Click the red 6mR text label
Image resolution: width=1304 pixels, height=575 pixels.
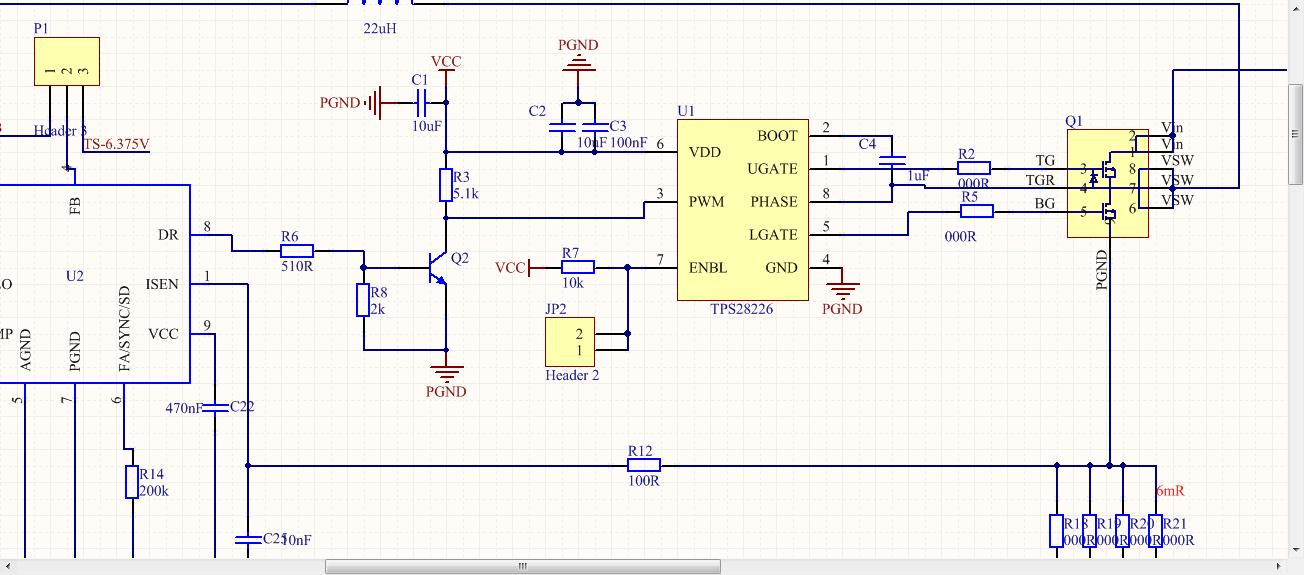[x=1170, y=491]
